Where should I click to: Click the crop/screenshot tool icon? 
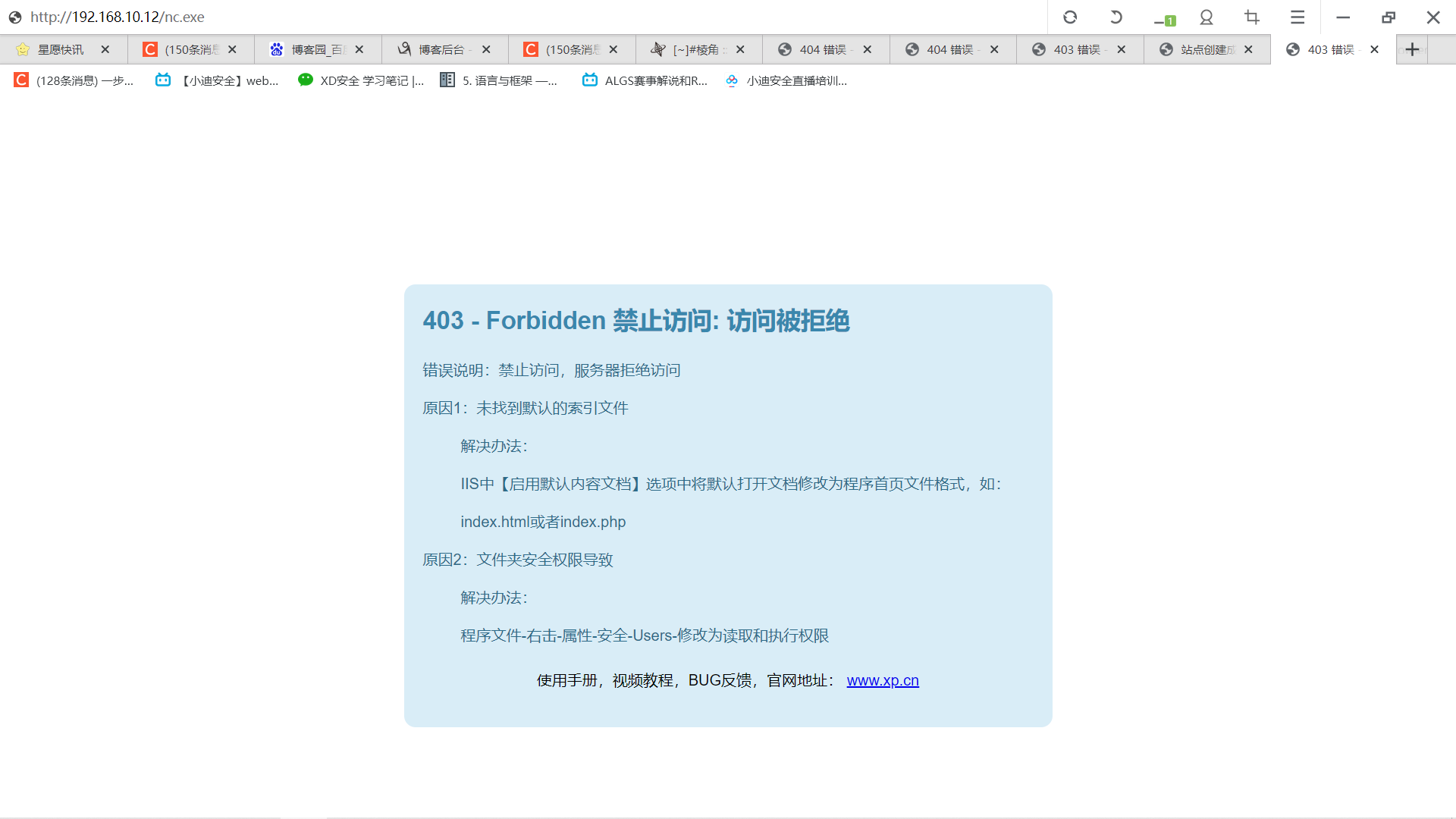pyautogui.click(x=1252, y=17)
